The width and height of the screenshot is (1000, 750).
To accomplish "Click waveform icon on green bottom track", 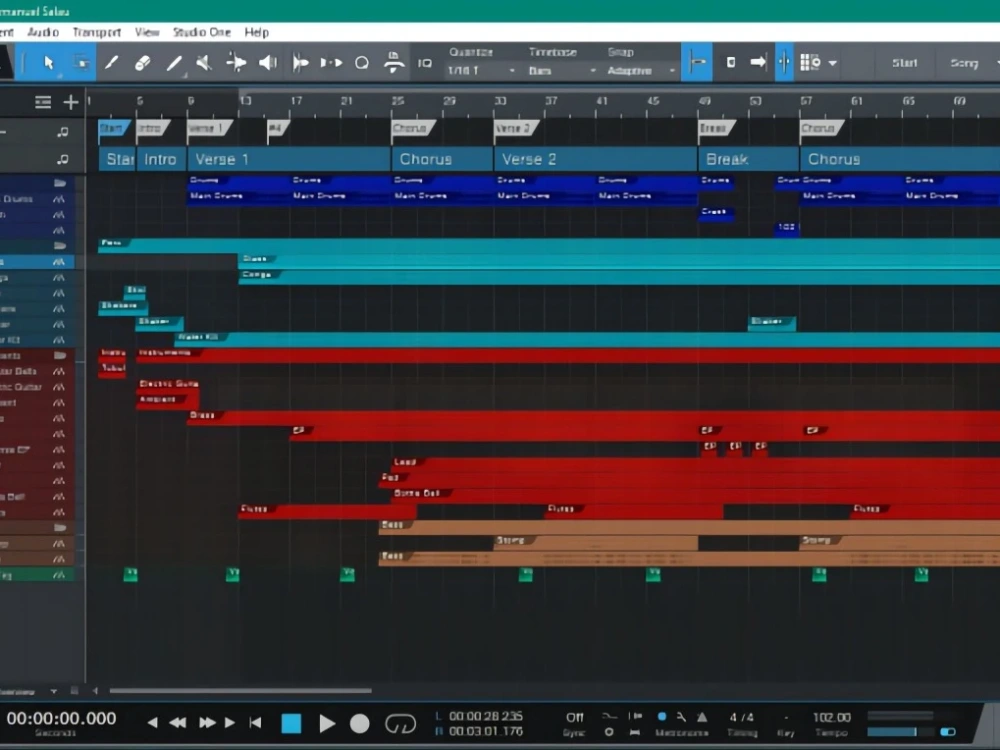I will 59,575.
